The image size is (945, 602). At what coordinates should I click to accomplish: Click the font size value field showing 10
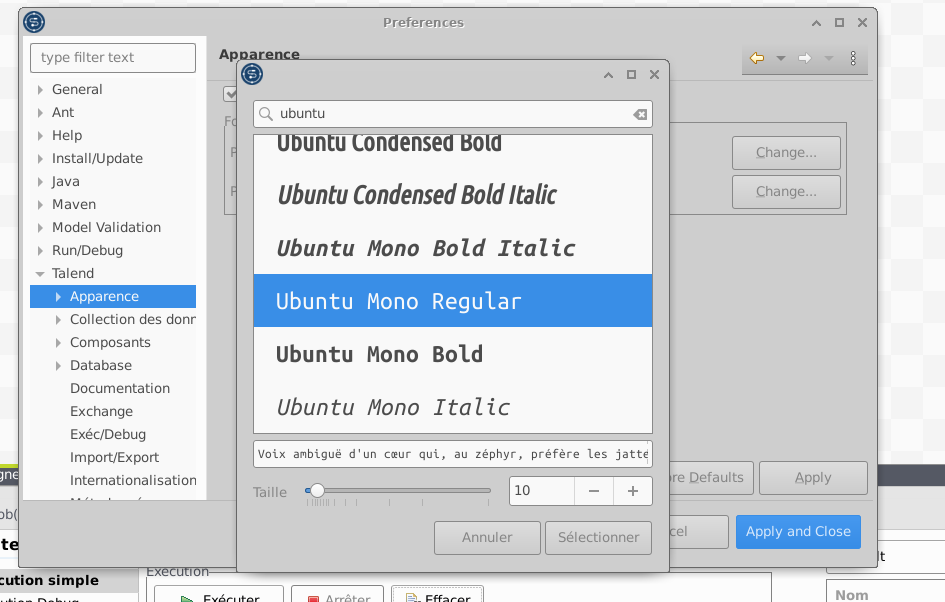542,491
